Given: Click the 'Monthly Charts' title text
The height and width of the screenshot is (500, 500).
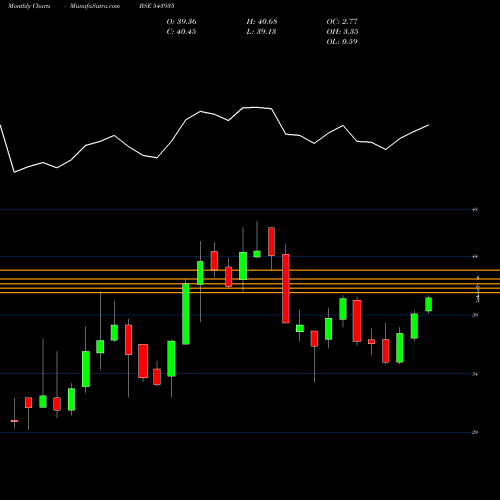Looking at the screenshot, I should (x=29, y=6).
